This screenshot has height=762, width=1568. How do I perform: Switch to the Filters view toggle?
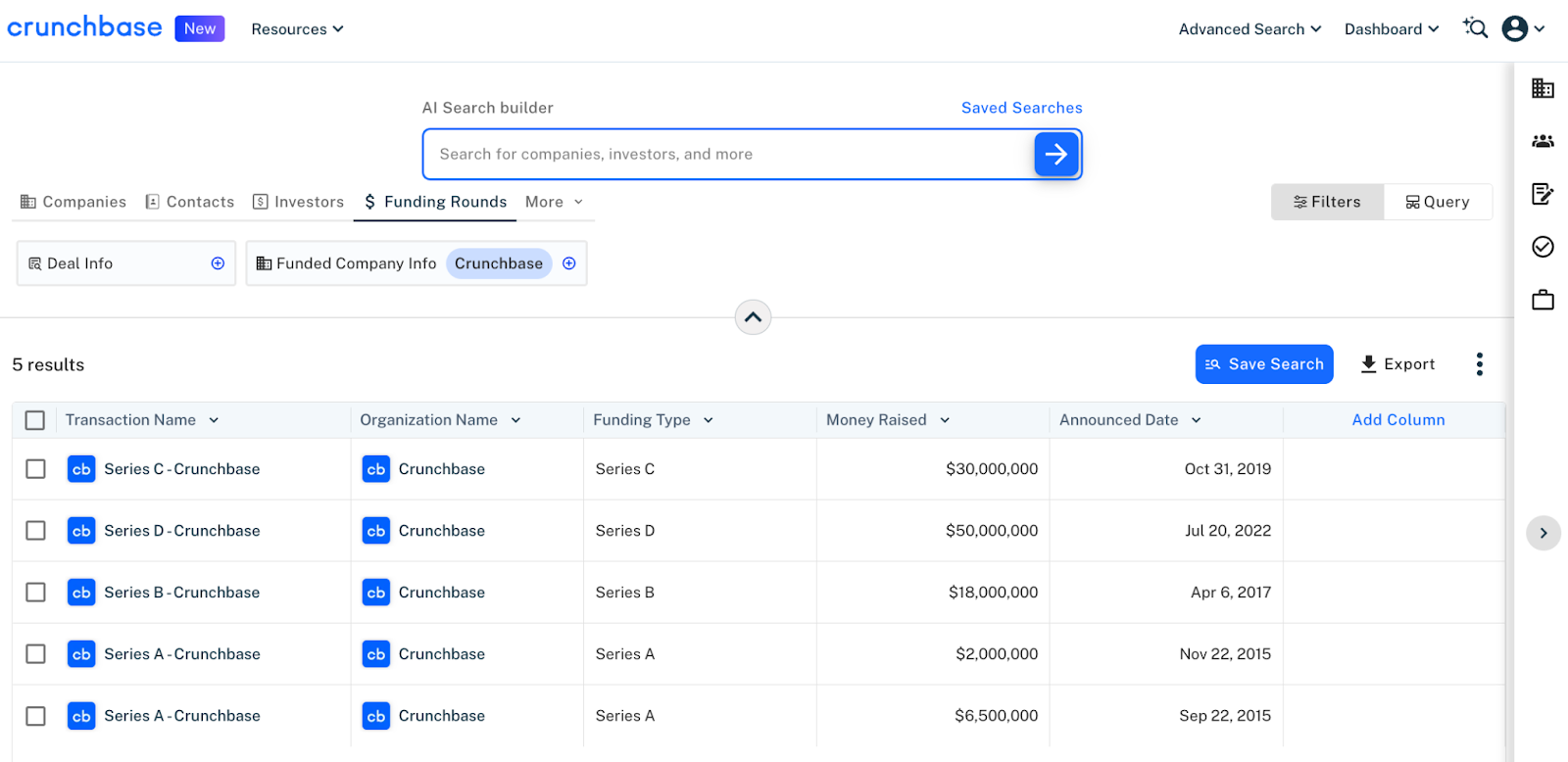click(x=1328, y=202)
